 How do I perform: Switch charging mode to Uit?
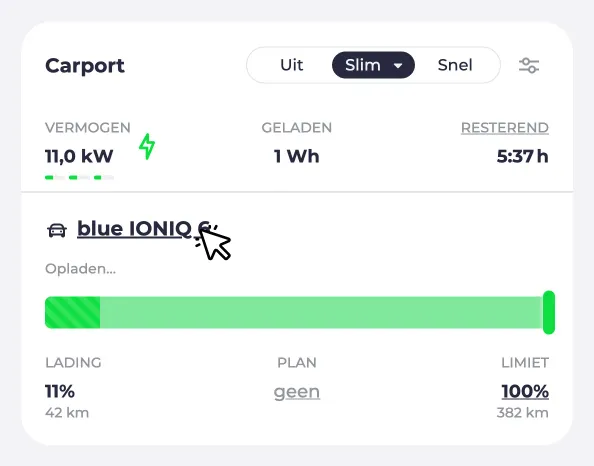click(x=291, y=65)
